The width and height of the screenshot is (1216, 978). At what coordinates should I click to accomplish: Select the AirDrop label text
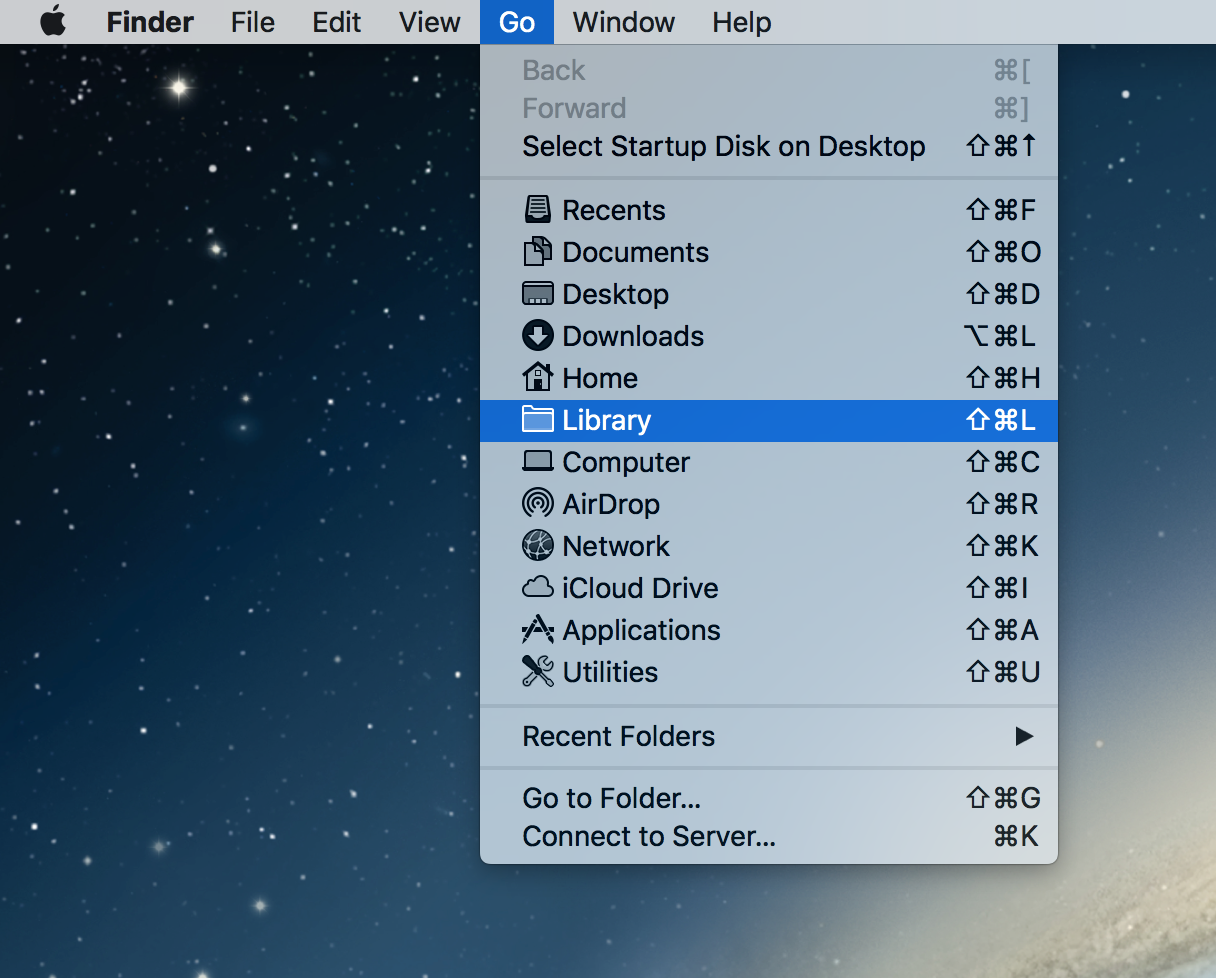pyautogui.click(x=611, y=504)
